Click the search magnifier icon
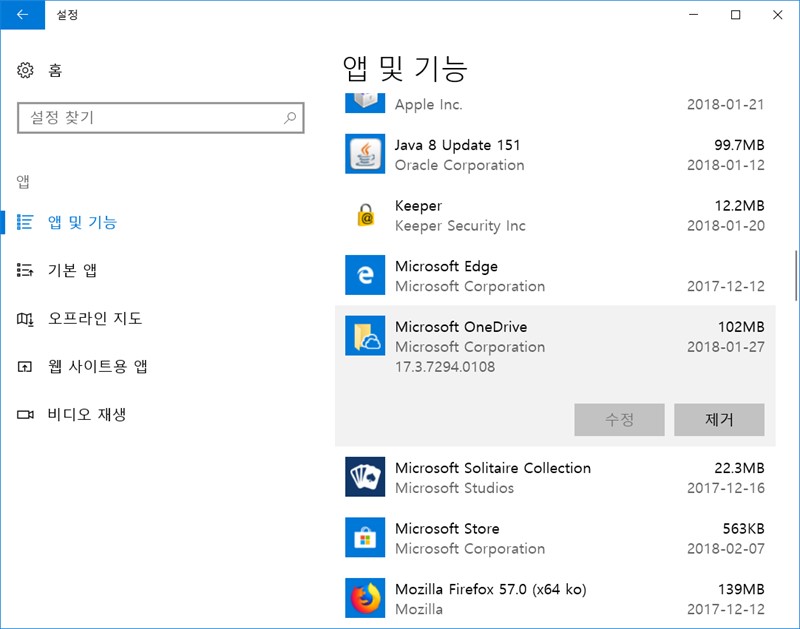Viewport: 800px width, 629px height. [x=290, y=118]
